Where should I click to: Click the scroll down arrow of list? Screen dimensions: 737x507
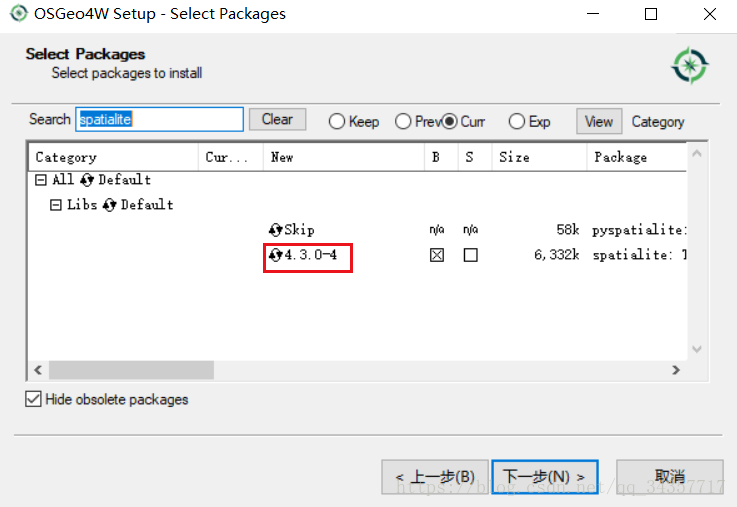click(697, 349)
